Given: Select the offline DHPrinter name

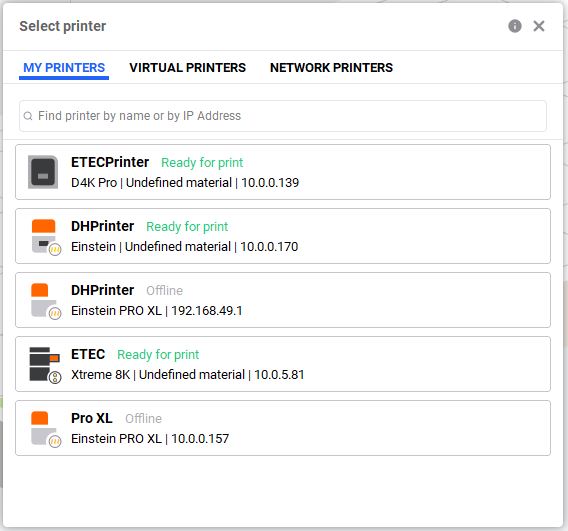Looking at the screenshot, I should tap(103, 290).
